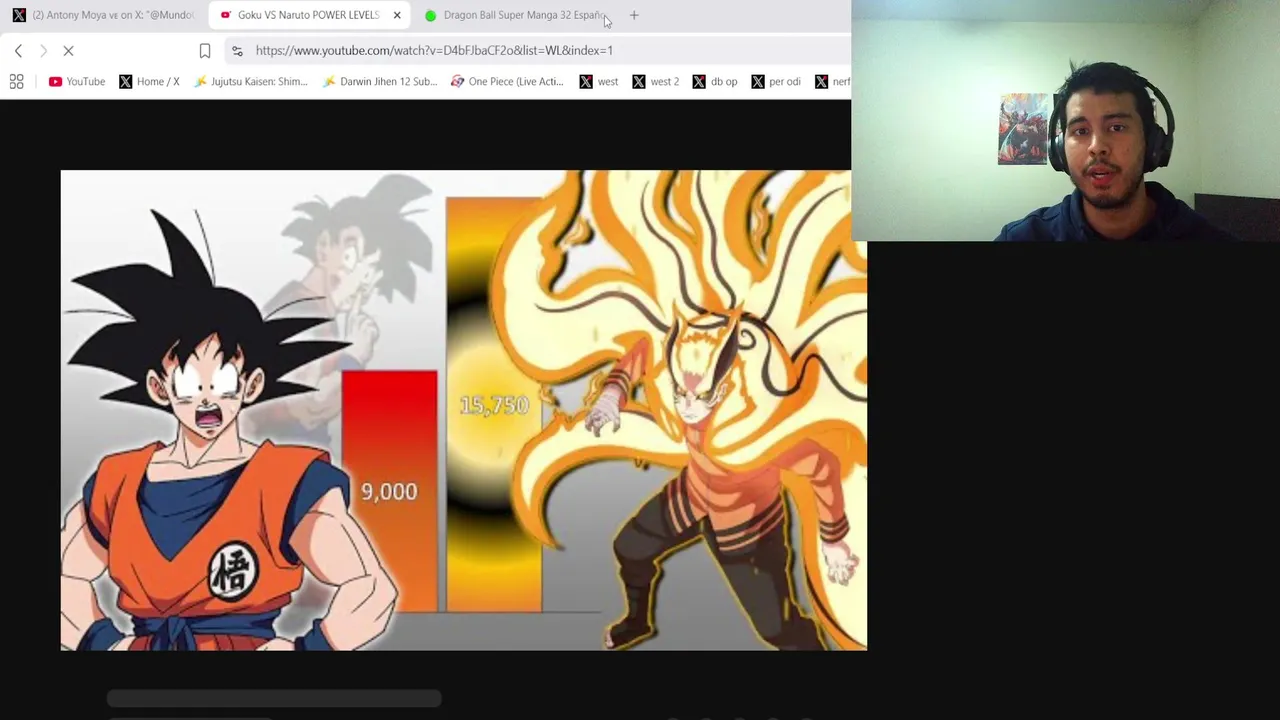Click the webcam overlay of the streamer
Viewport: 1280px width, 720px height.
pyautogui.click(x=1065, y=121)
